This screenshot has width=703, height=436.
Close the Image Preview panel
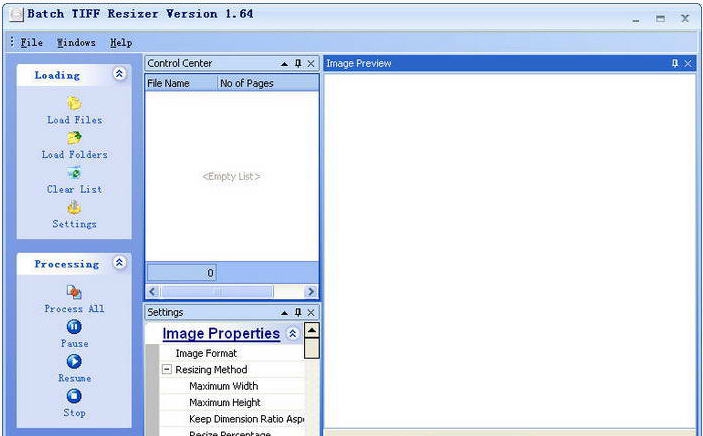click(688, 64)
